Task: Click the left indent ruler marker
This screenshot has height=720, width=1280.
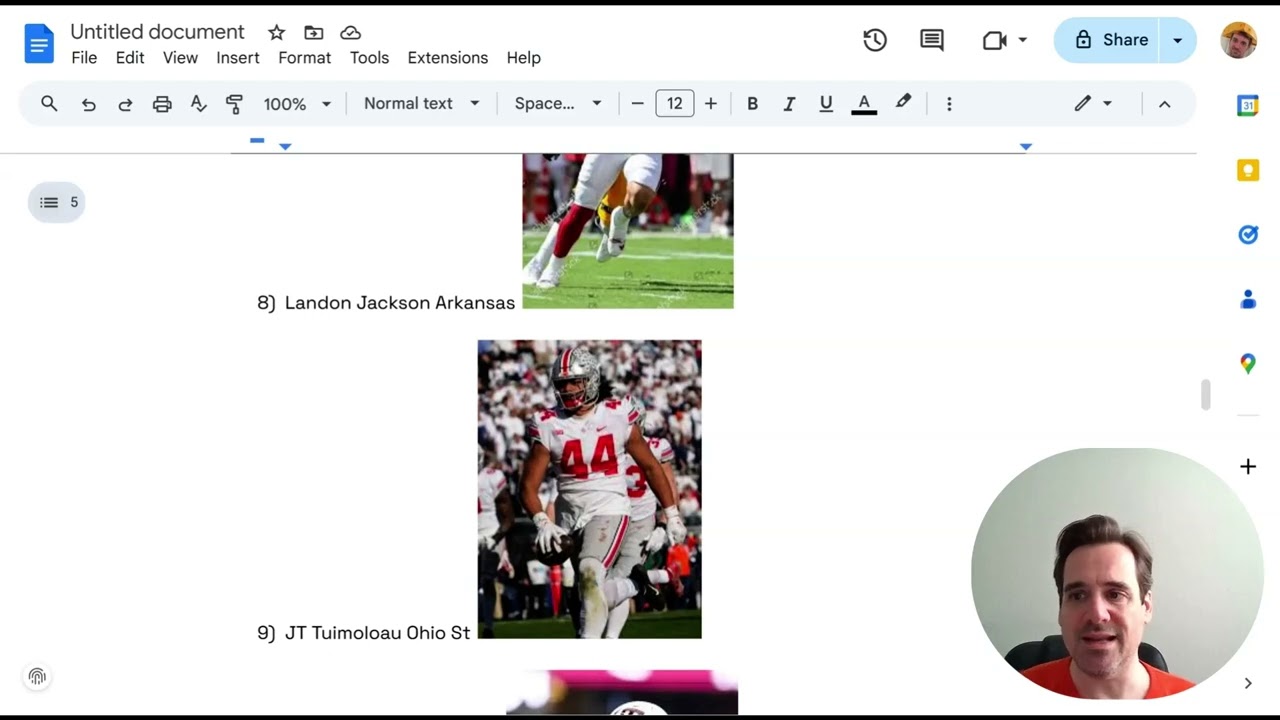Action: tap(285, 147)
